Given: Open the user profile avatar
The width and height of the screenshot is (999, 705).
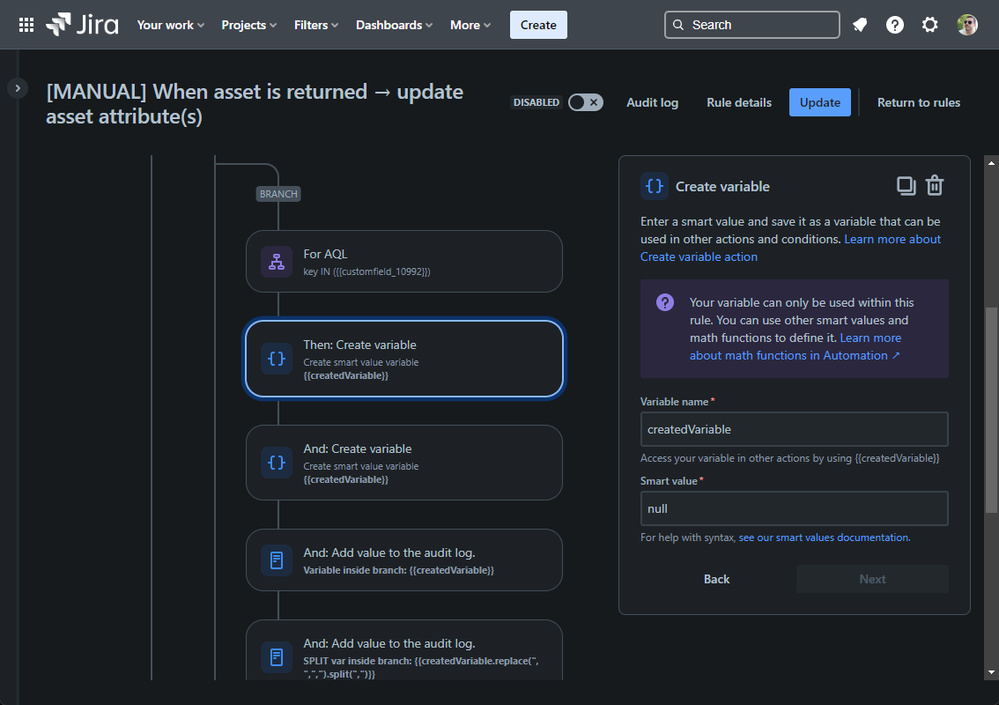Looking at the screenshot, I should [967, 25].
